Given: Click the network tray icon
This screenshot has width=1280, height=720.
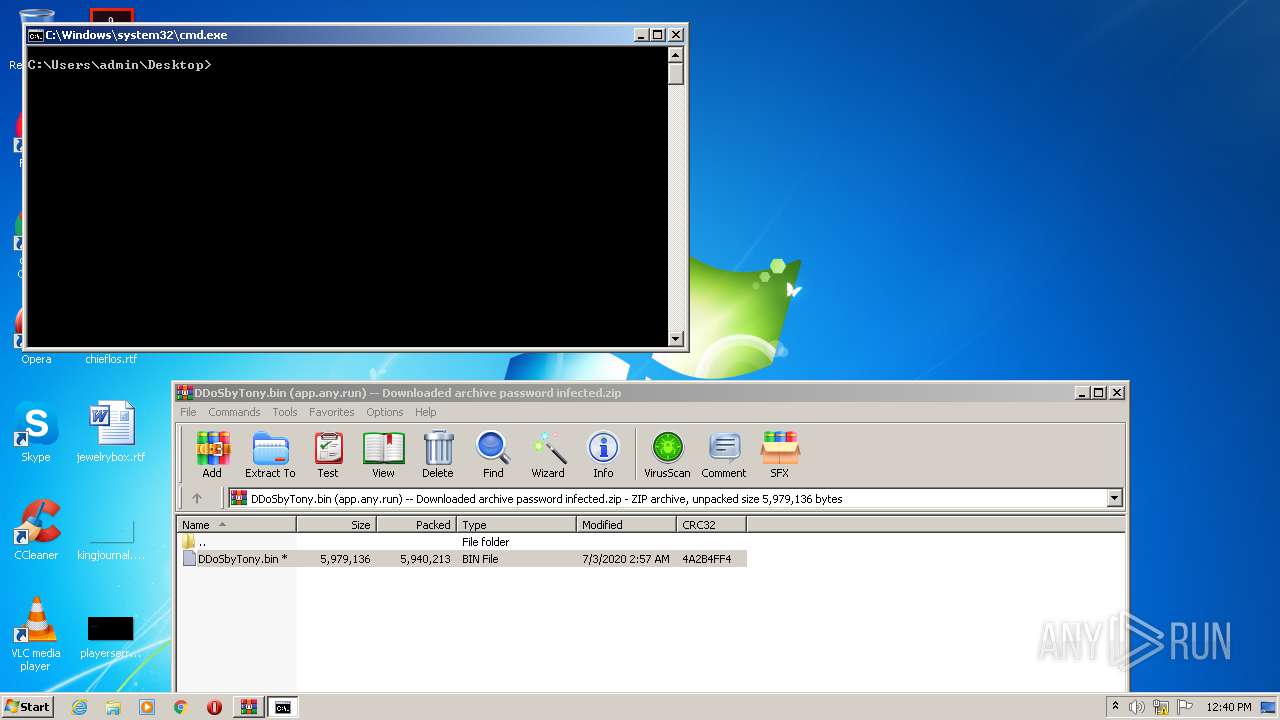Looking at the screenshot, I should tap(1161, 707).
